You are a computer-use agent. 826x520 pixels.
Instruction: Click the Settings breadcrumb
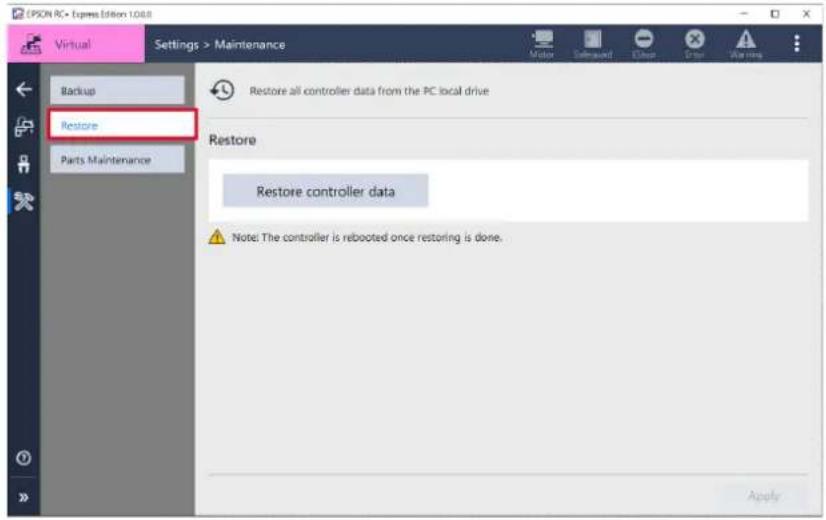tap(176, 45)
